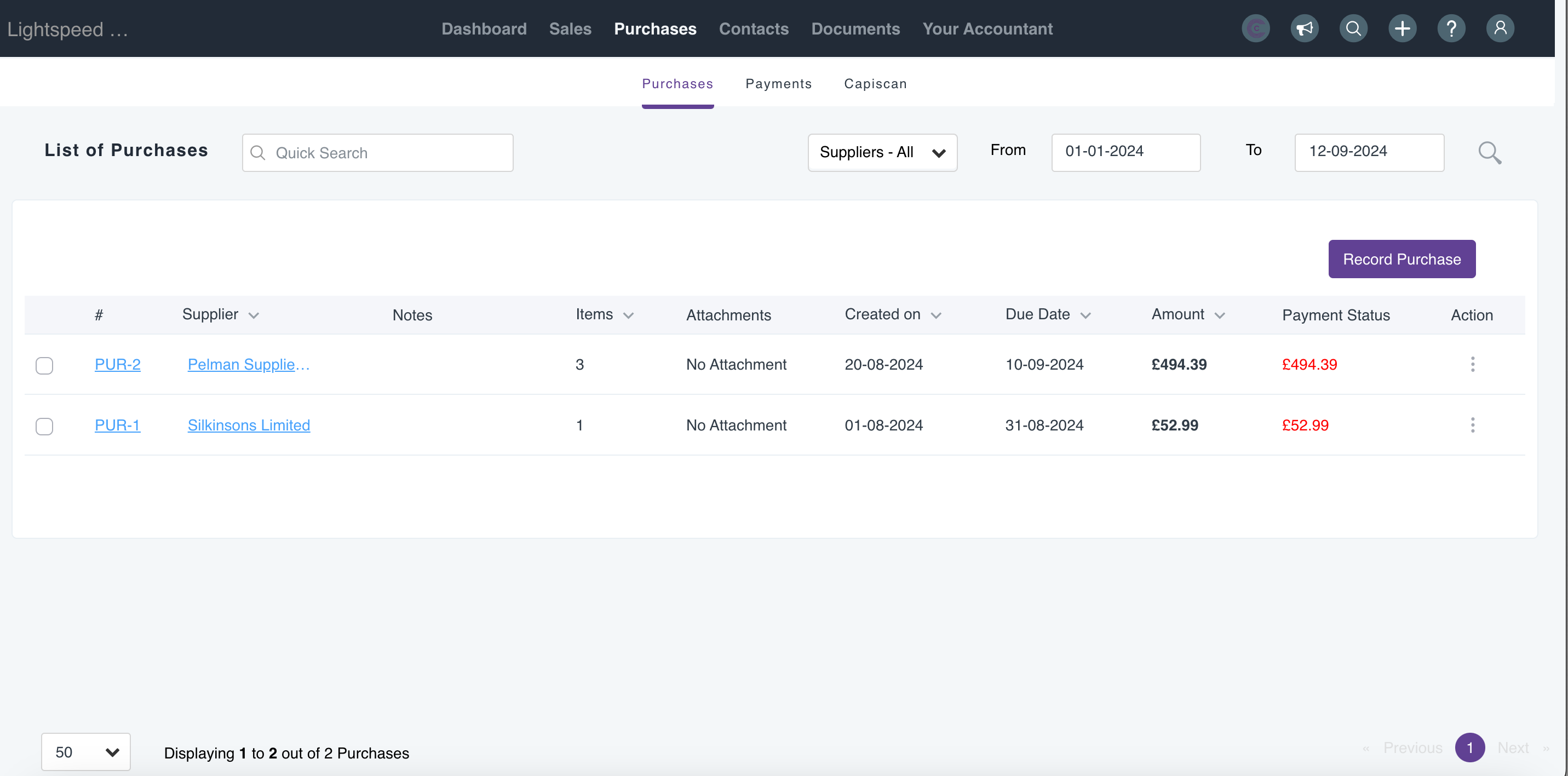Open action menu for PUR-1 row

point(1473,426)
